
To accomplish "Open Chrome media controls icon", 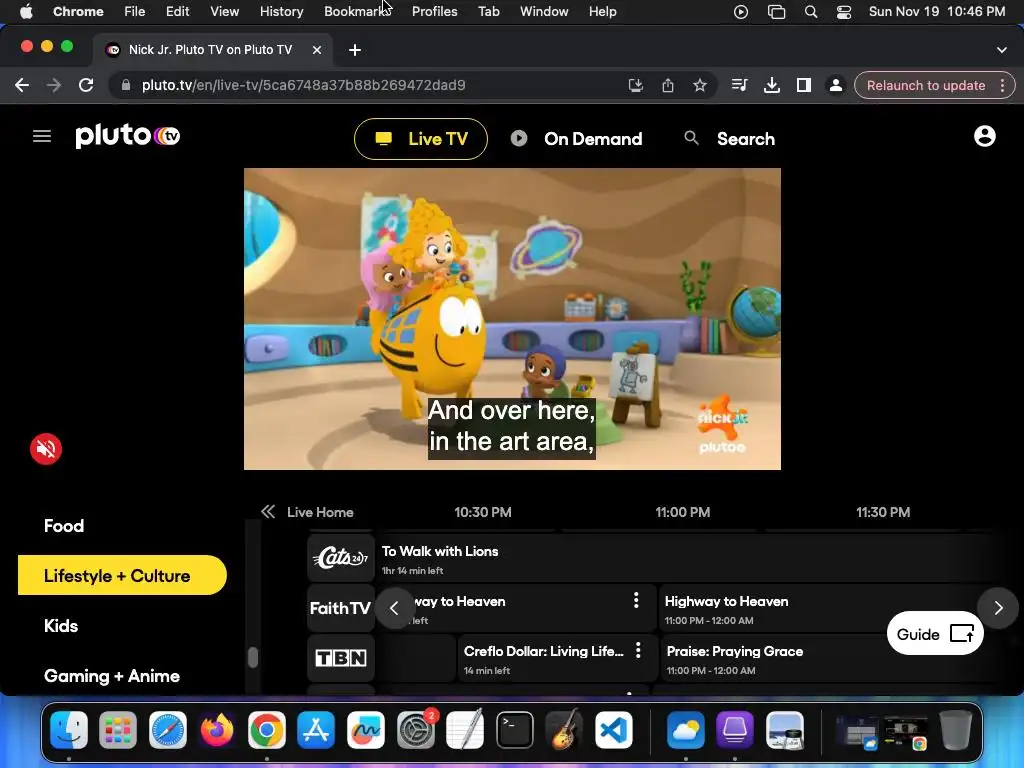I will click(739, 85).
